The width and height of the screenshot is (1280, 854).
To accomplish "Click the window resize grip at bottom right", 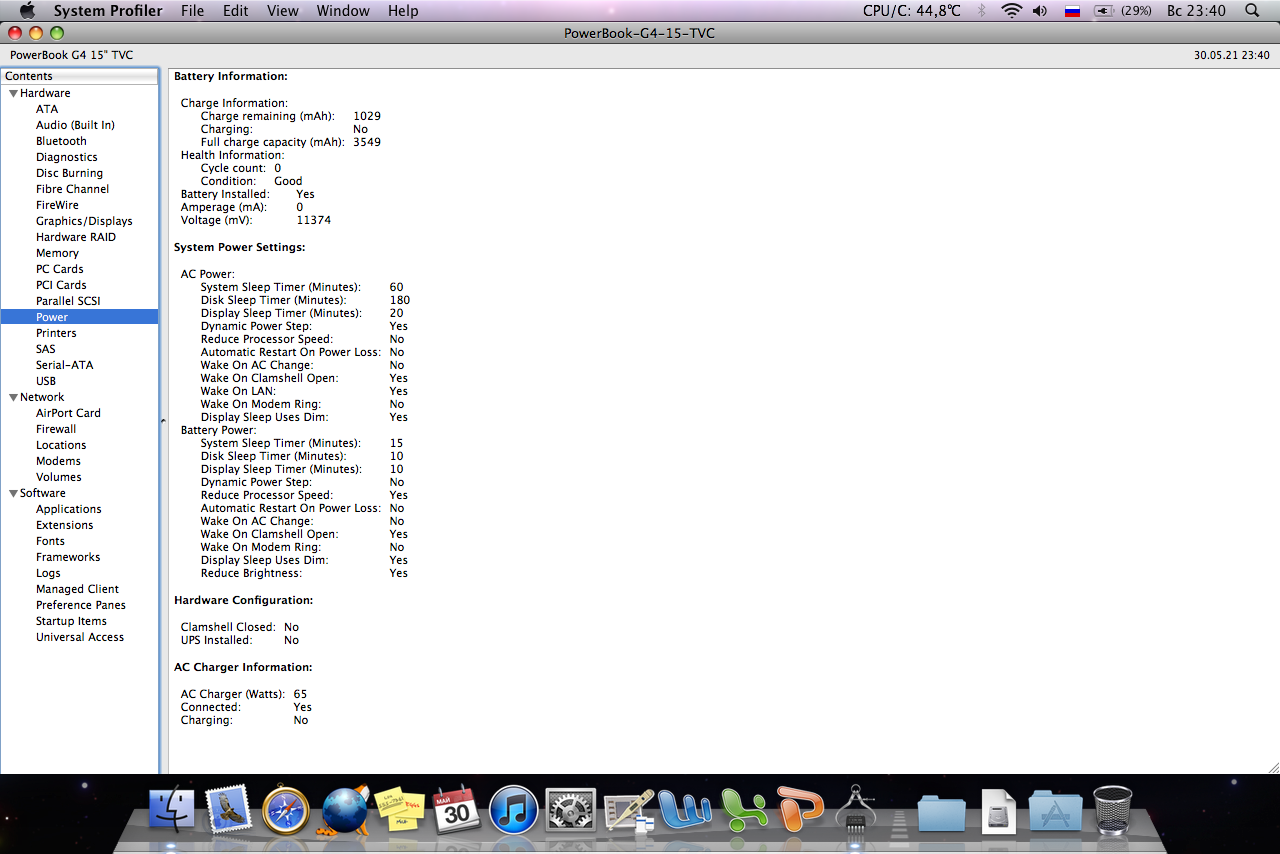I will pyautogui.click(x=1272, y=766).
